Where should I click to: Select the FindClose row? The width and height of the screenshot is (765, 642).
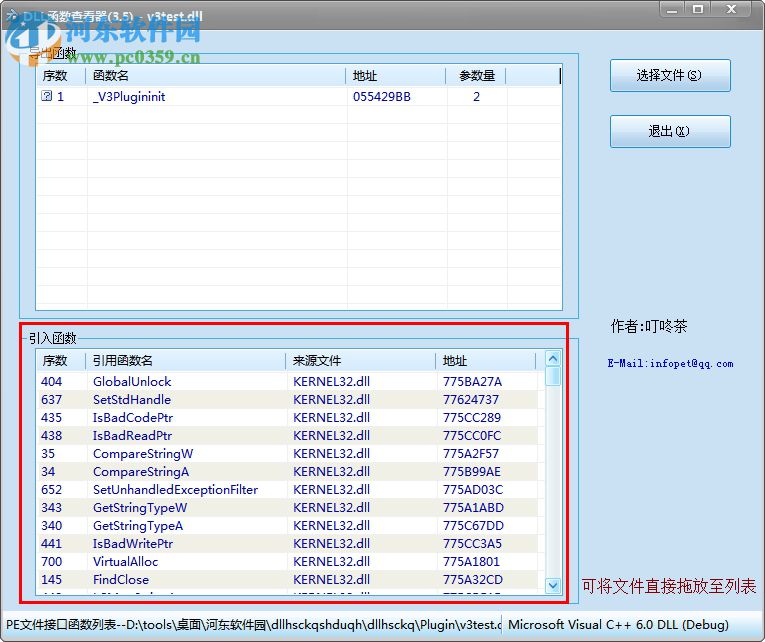[x=287, y=580]
